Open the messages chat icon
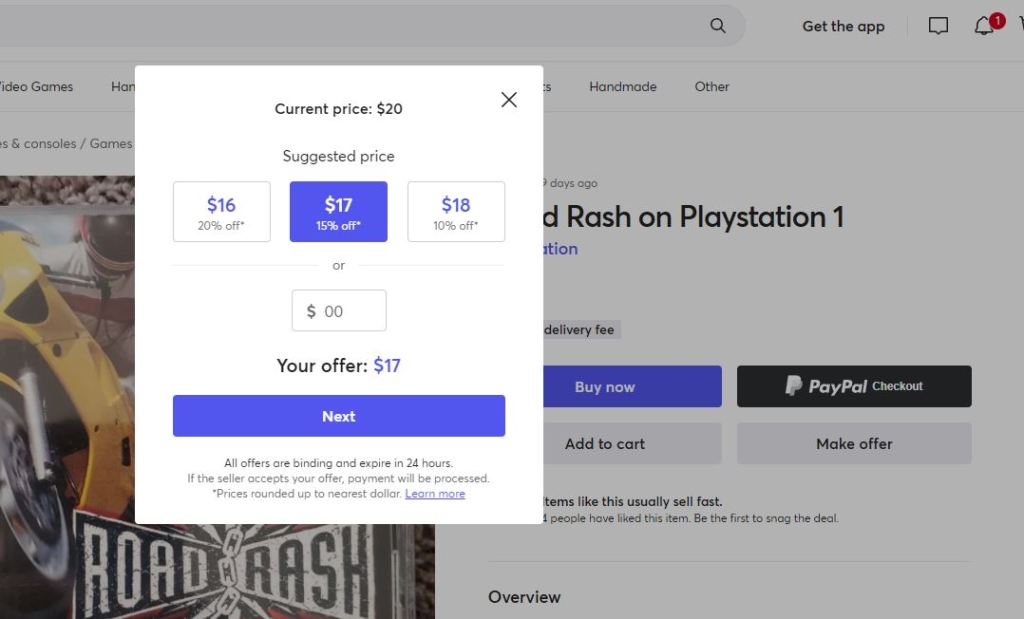Viewport: 1024px width, 619px height. pos(938,26)
